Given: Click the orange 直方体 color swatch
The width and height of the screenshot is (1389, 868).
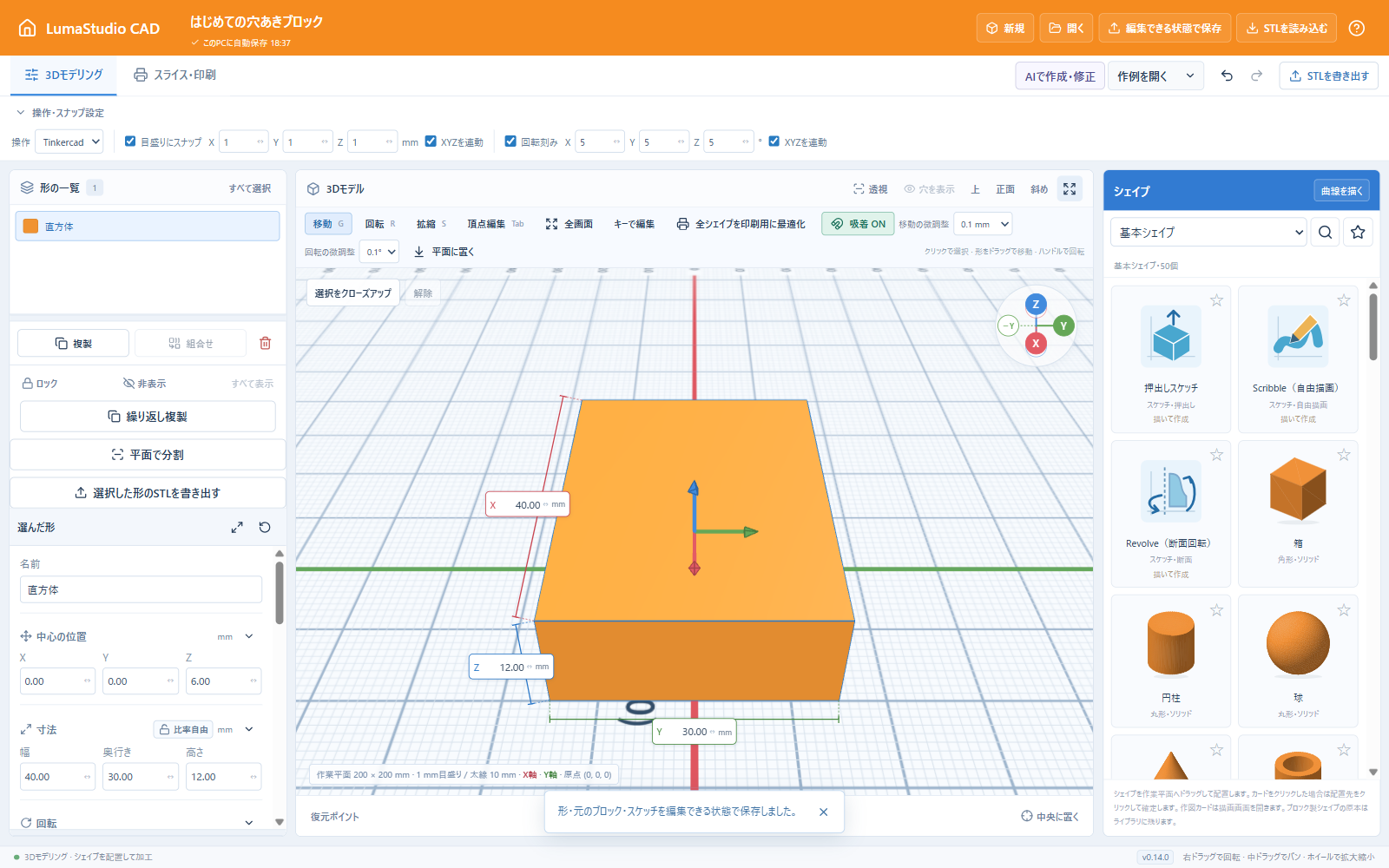Looking at the screenshot, I should 30,226.
